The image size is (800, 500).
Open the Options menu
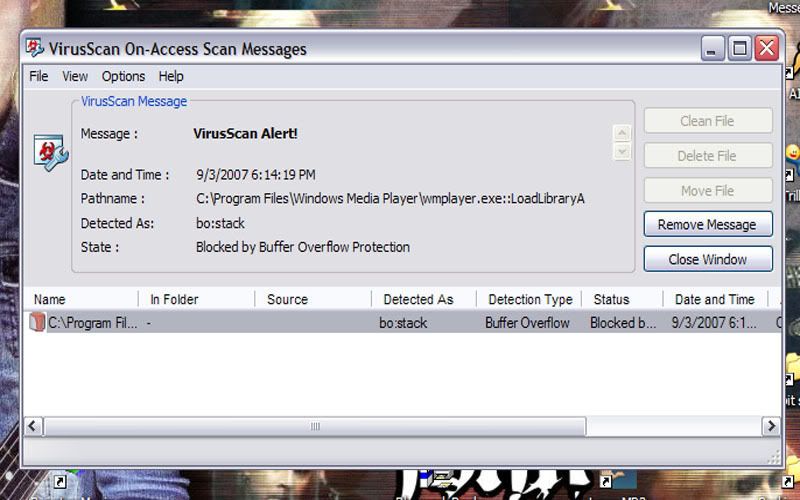pos(123,77)
